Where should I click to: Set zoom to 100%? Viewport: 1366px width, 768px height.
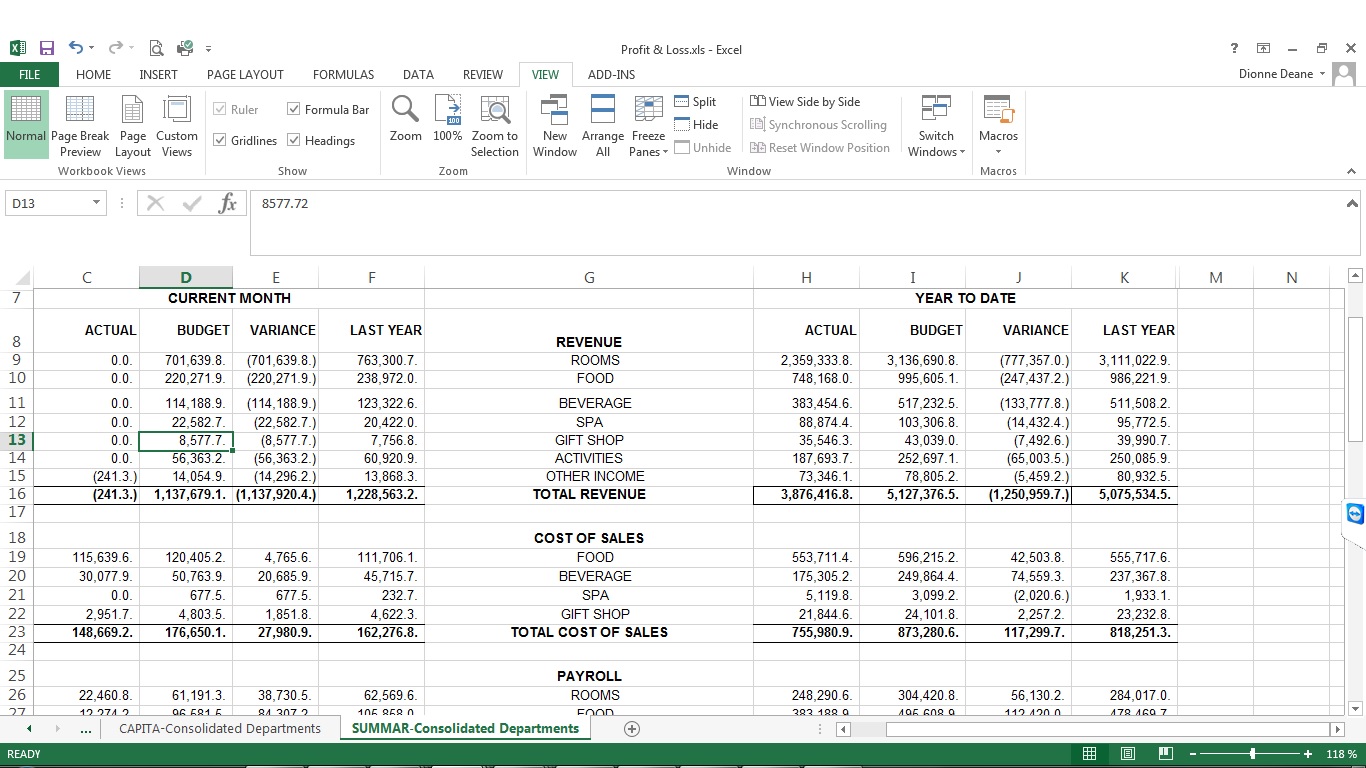click(447, 109)
